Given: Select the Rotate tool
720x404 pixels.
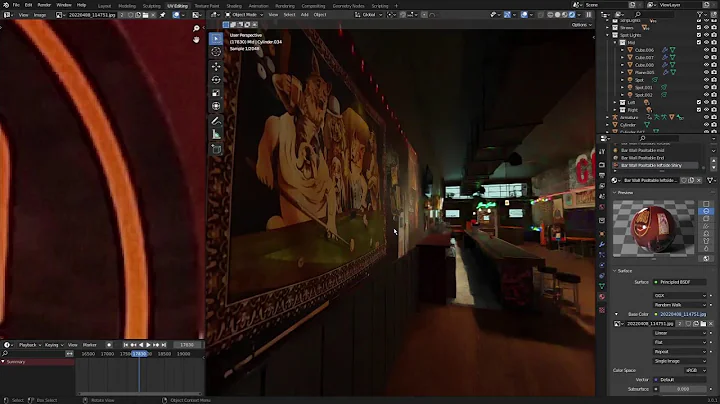Looking at the screenshot, I should coord(216,80).
